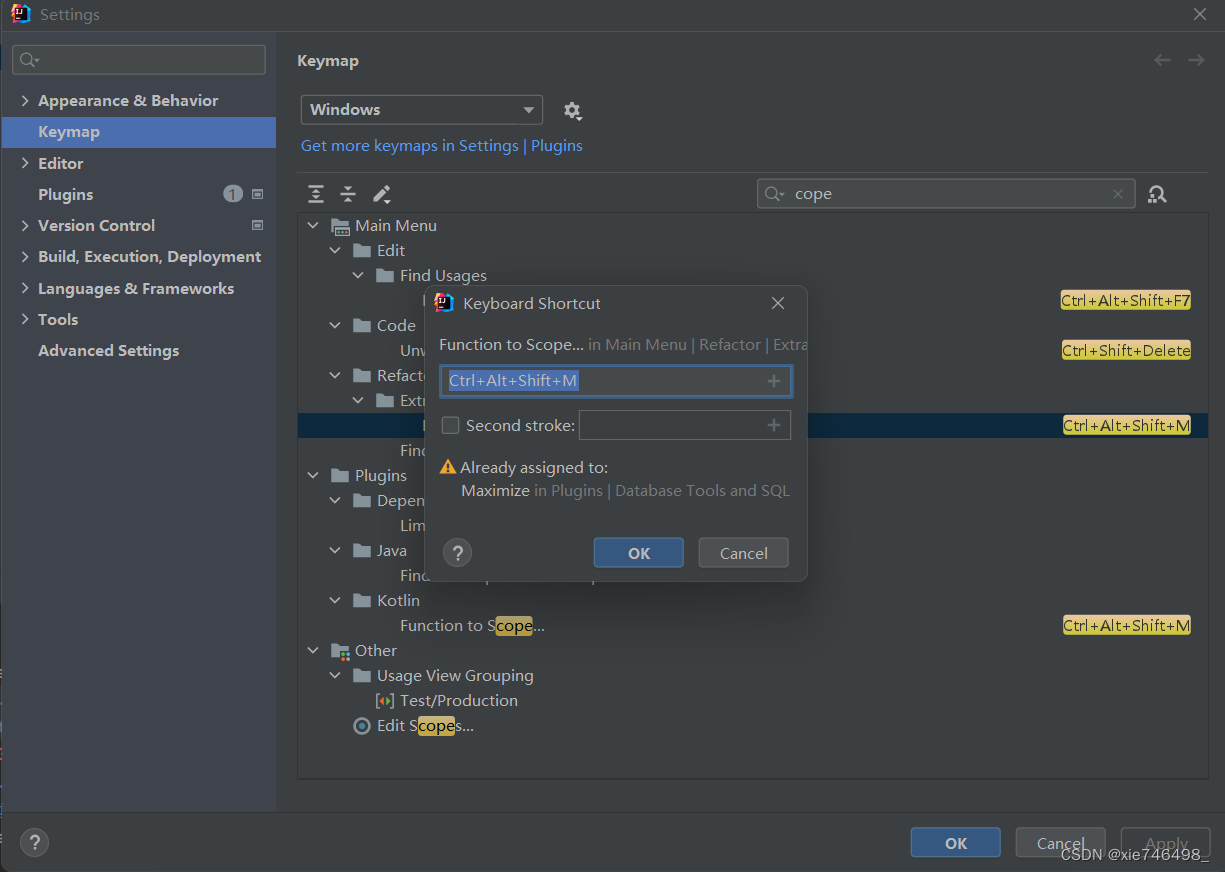Collapse the Find Usages tree node
Screen dimensions: 1225x872
pyautogui.click(x=358, y=275)
